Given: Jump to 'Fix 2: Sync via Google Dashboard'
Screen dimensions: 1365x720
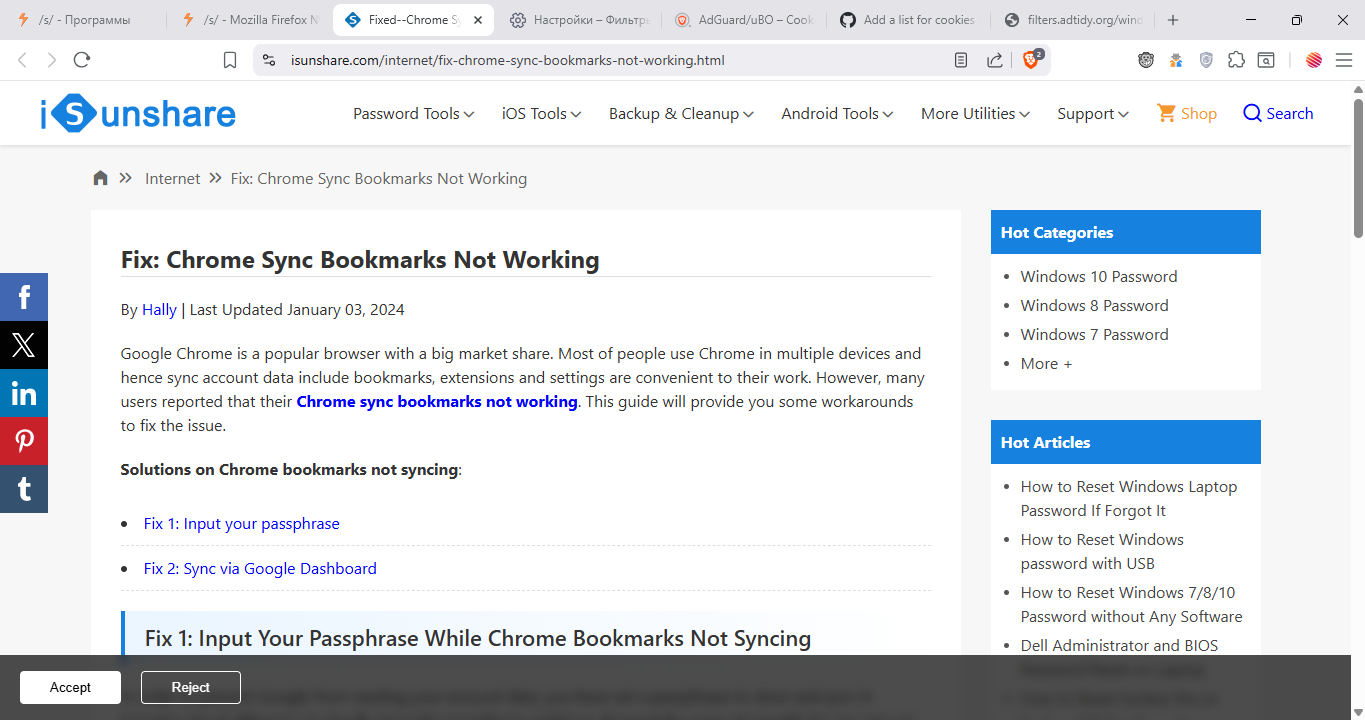Looking at the screenshot, I should click(x=260, y=569).
